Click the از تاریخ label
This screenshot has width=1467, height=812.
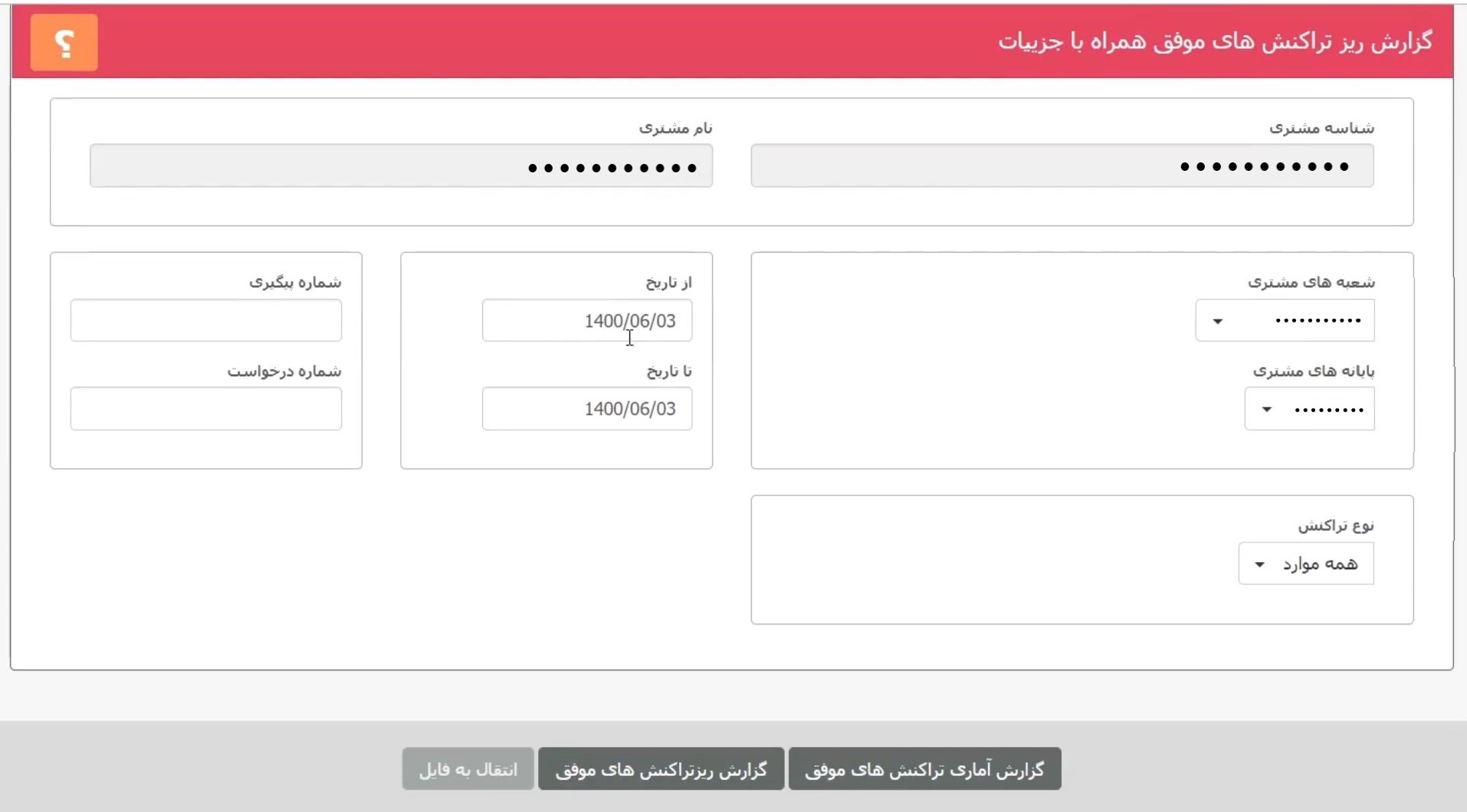pyautogui.click(x=669, y=283)
